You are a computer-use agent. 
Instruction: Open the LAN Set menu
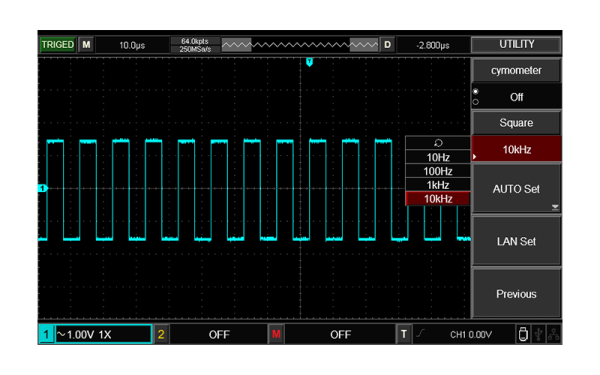[x=516, y=241]
